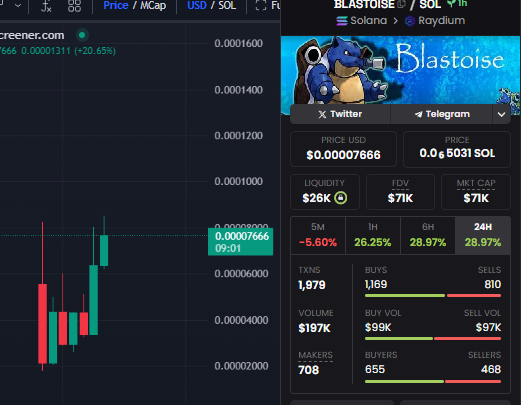The image size is (521, 405).
Task: Expand the chart toolbar dropdown chevron
Action: 18,6
